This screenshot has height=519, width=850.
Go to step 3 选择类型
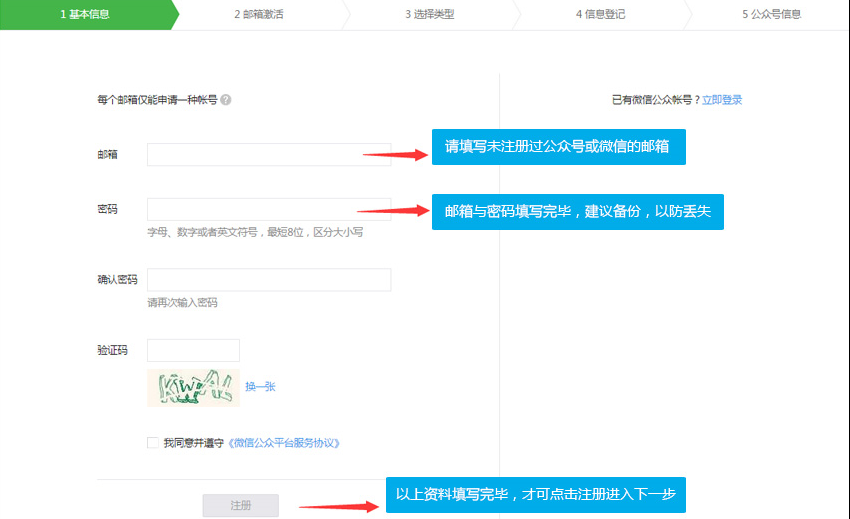click(429, 15)
